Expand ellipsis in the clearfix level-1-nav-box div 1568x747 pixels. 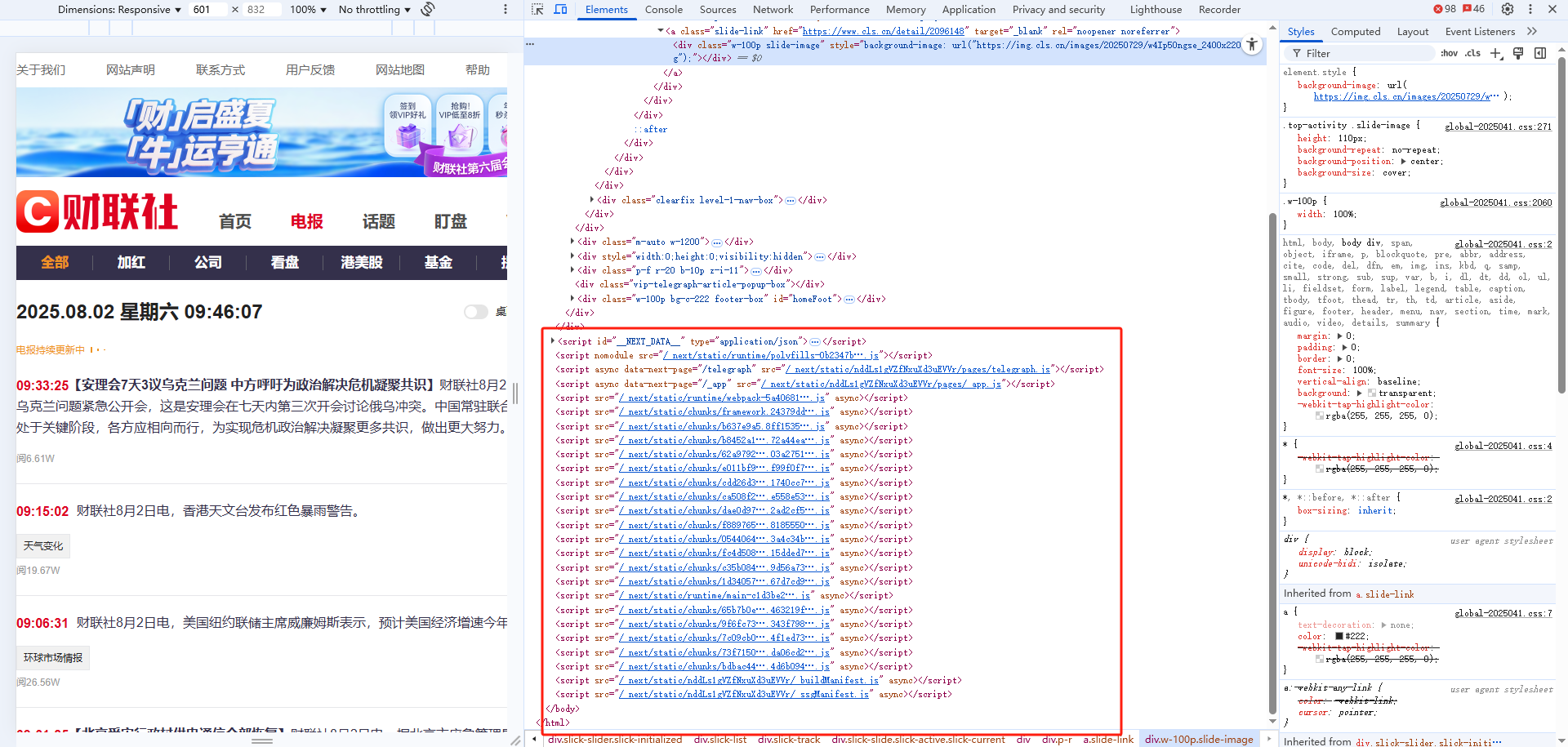coord(790,200)
